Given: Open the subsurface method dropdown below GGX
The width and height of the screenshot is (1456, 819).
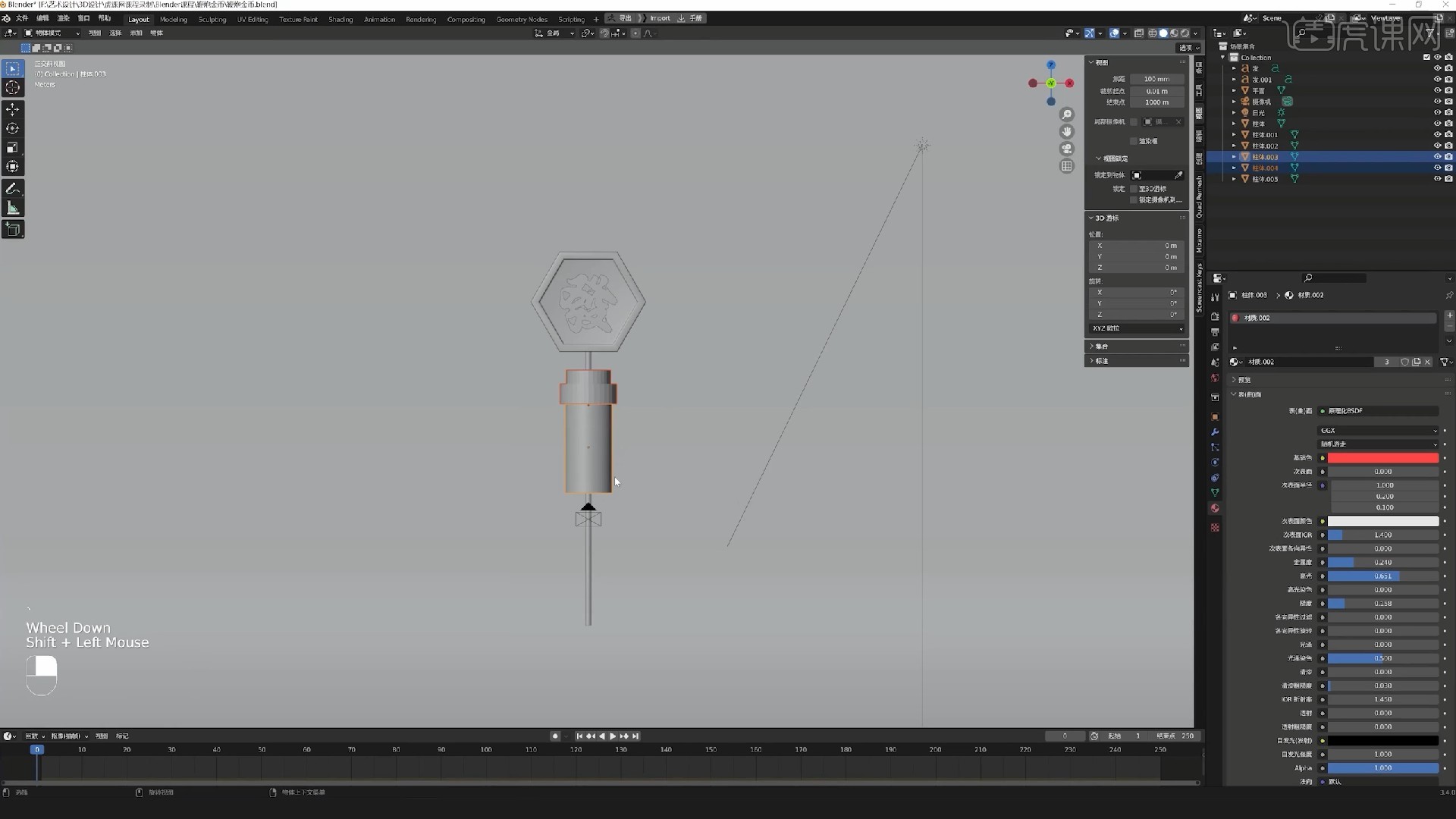Looking at the screenshot, I should (x=1379, y=444).
